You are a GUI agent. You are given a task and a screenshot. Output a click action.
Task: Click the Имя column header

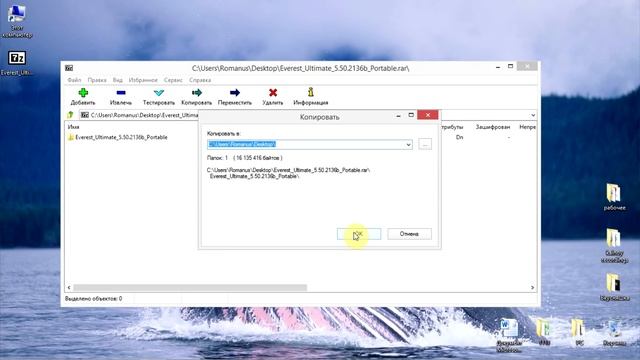73,127
